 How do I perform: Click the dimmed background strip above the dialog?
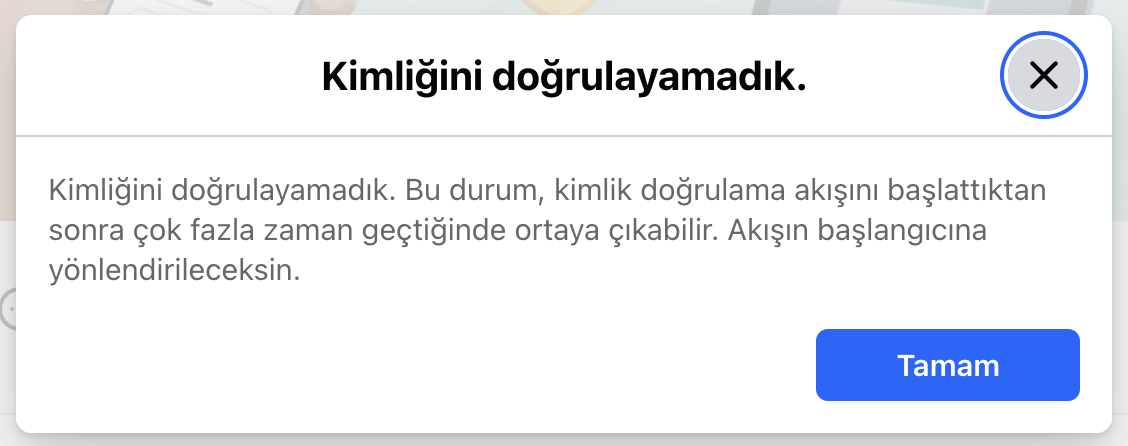[x=564, y=7]
